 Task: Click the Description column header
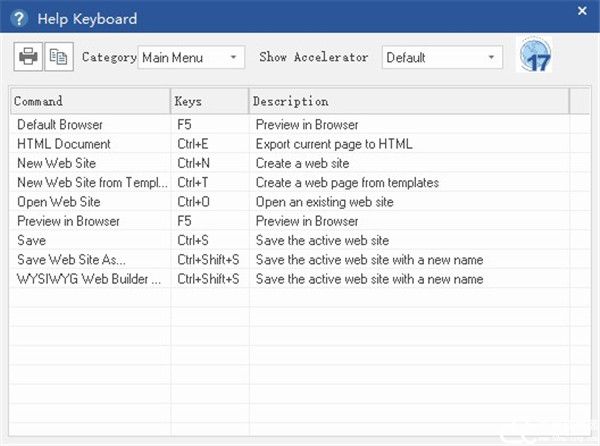point(409,101)
